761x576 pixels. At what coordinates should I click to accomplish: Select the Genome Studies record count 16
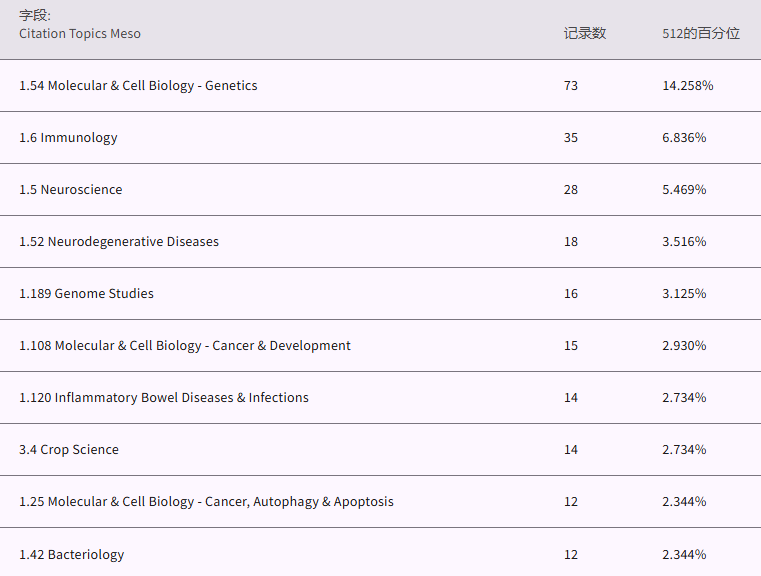click(x=571, y=294)
